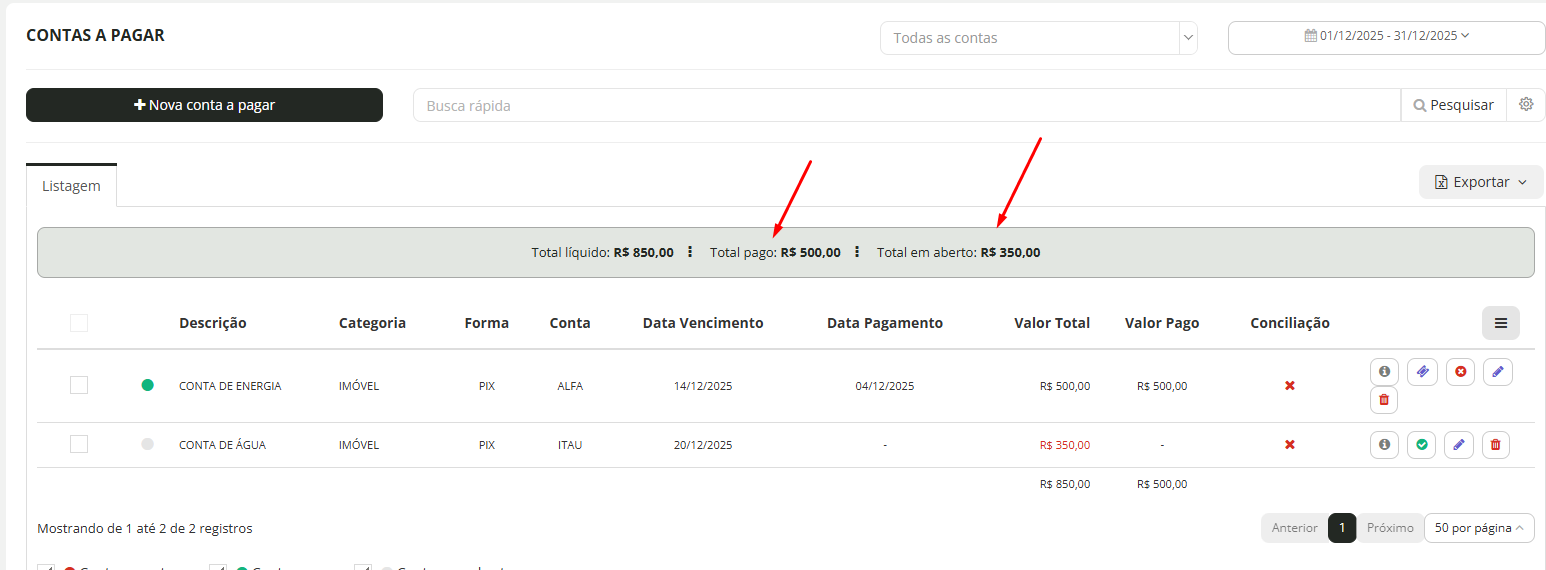The height and width of the screenshot is (570, 1546).
Task: Click due date 20/12/2025
Action: 703,445
